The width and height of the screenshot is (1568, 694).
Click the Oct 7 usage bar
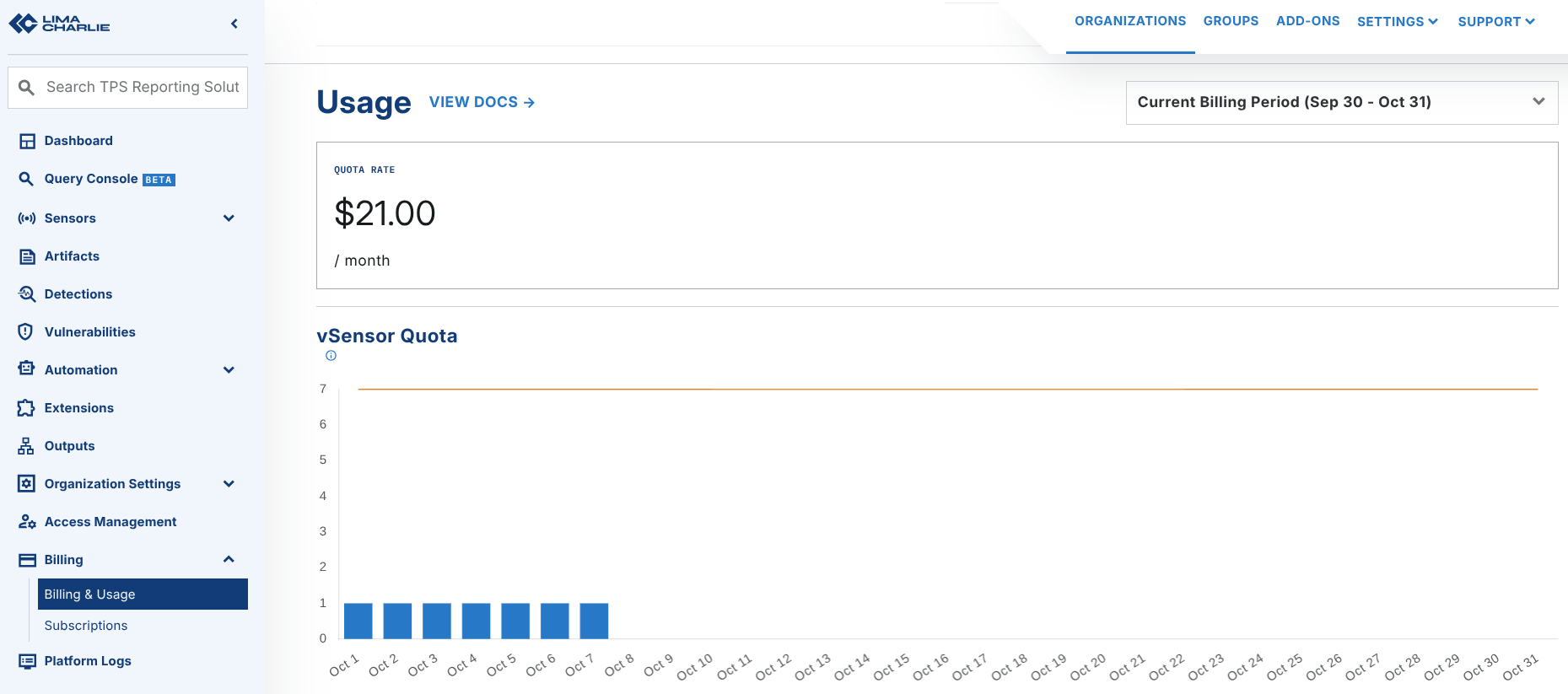coord(594,621)
